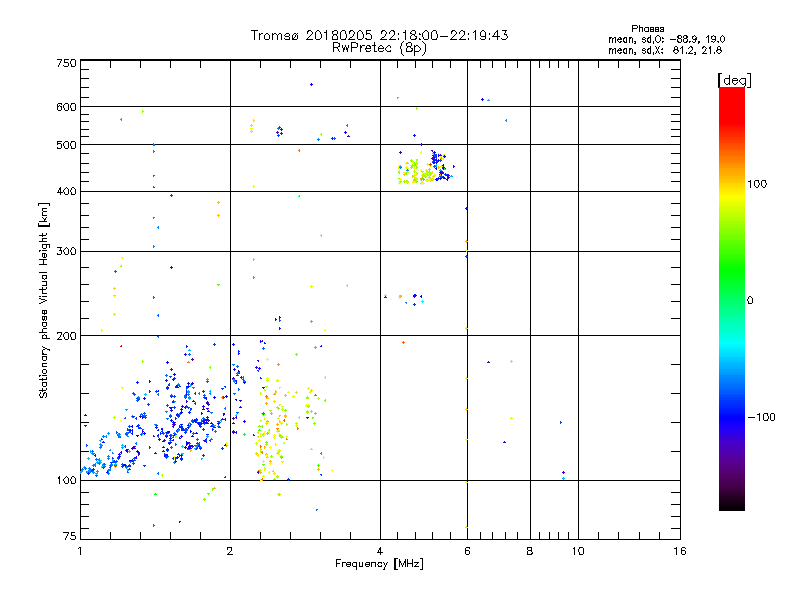Viewport: 800px width, 600px height.
Task: Click the 'RwPretec (8p)' subtitle
Action: point(379,48)
